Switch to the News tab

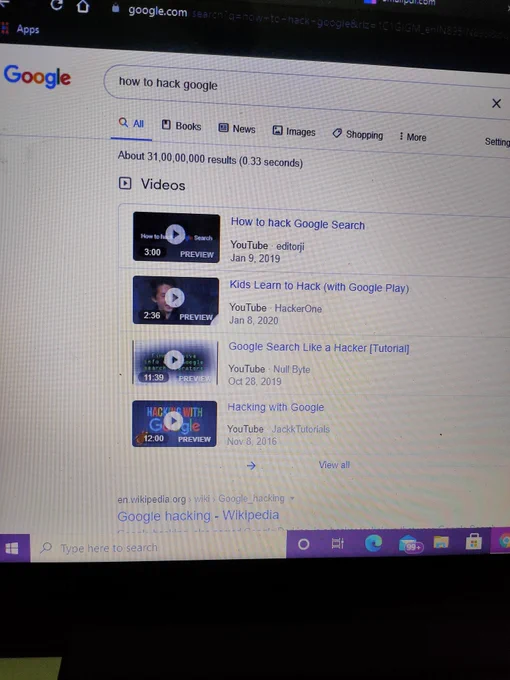237,128
